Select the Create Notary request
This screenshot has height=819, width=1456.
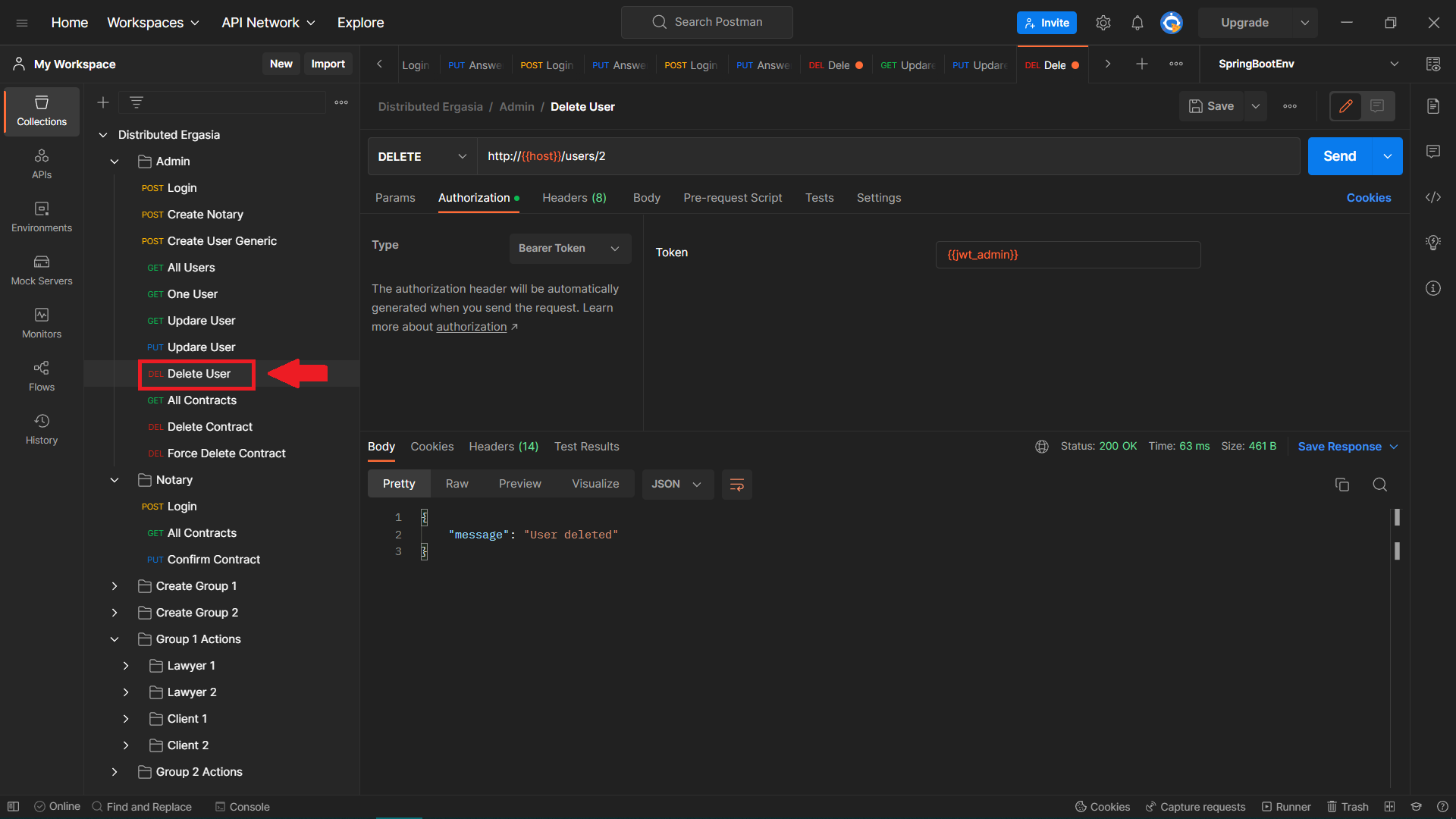pyautogui.click(x=193, y=215)
